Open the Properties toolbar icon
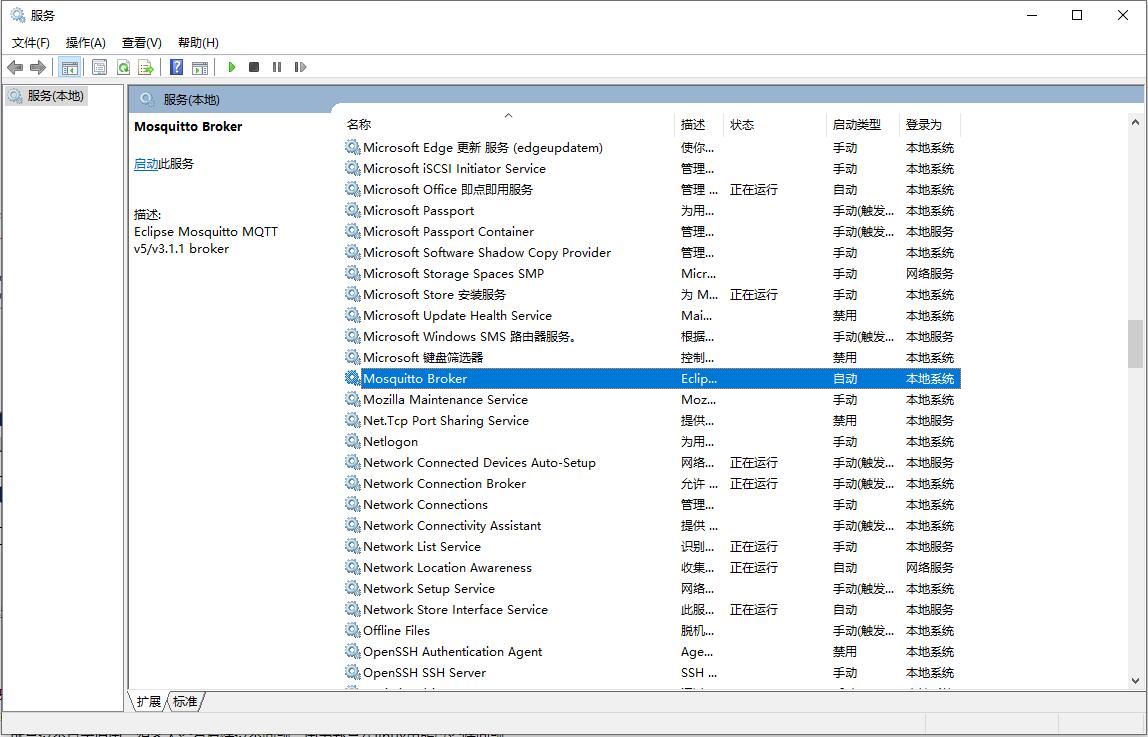This screenshot has height=737, width=1148. click(100, 67)
